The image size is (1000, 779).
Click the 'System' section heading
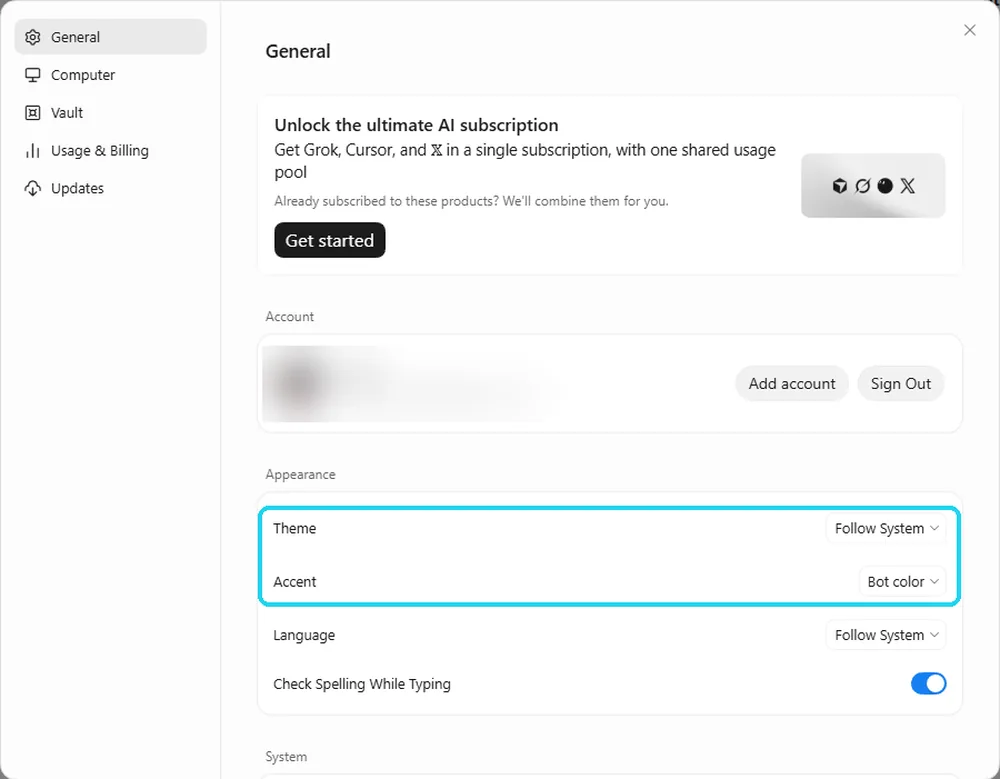coord(286,757)
